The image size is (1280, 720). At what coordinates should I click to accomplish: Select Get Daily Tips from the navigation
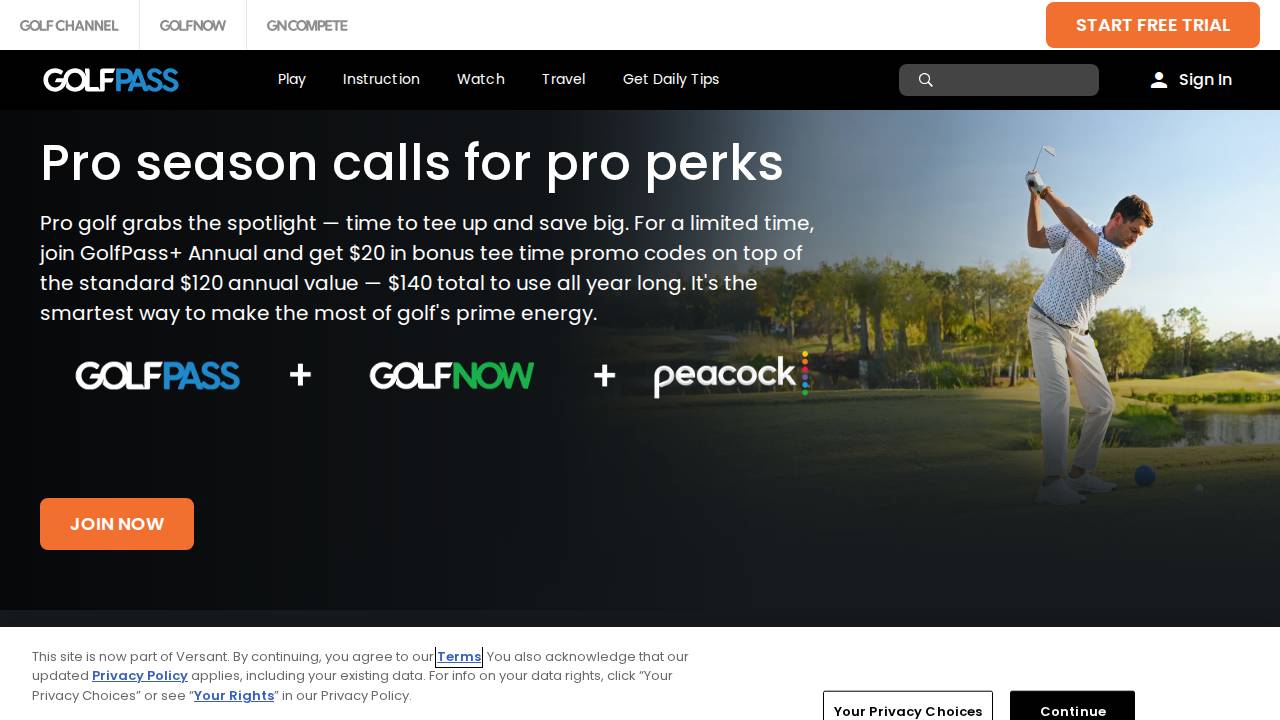[x=671, y=80]
